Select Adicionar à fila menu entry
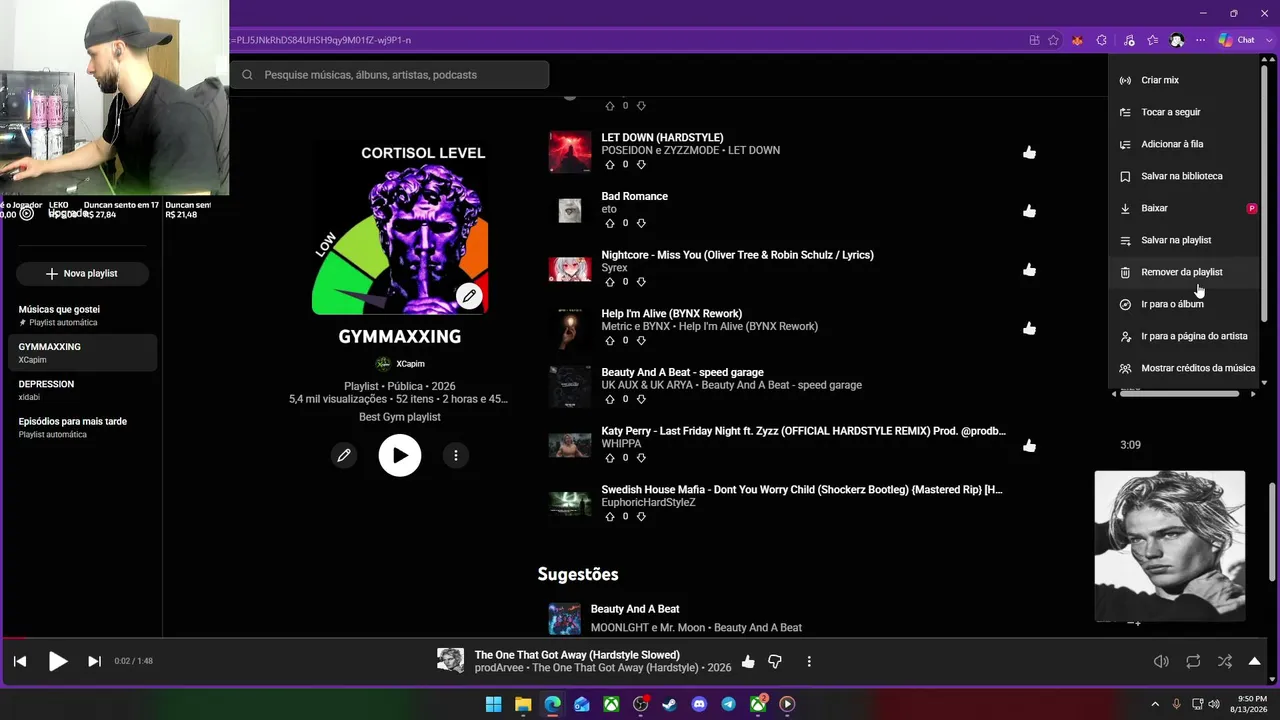The height and width of the screenshot is (720, 1280). (1182, 144)
